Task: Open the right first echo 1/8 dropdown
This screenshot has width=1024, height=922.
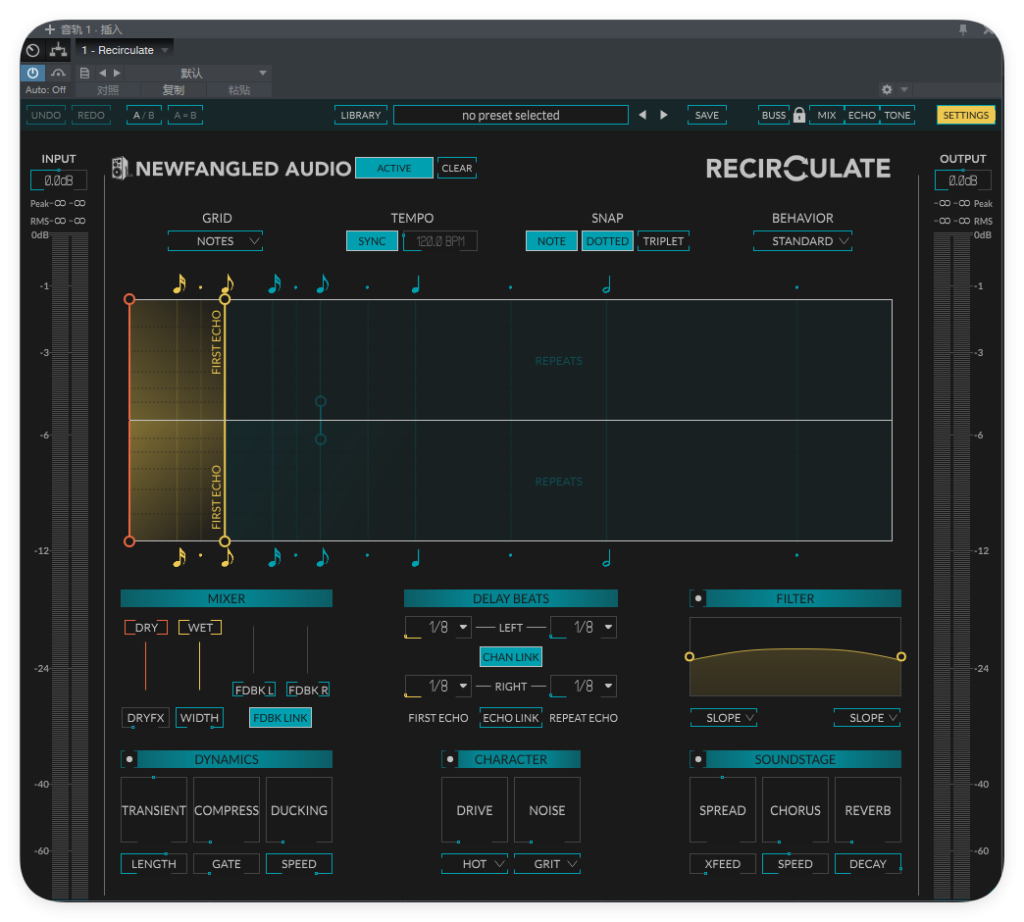Action: click(x=438, y=686)
